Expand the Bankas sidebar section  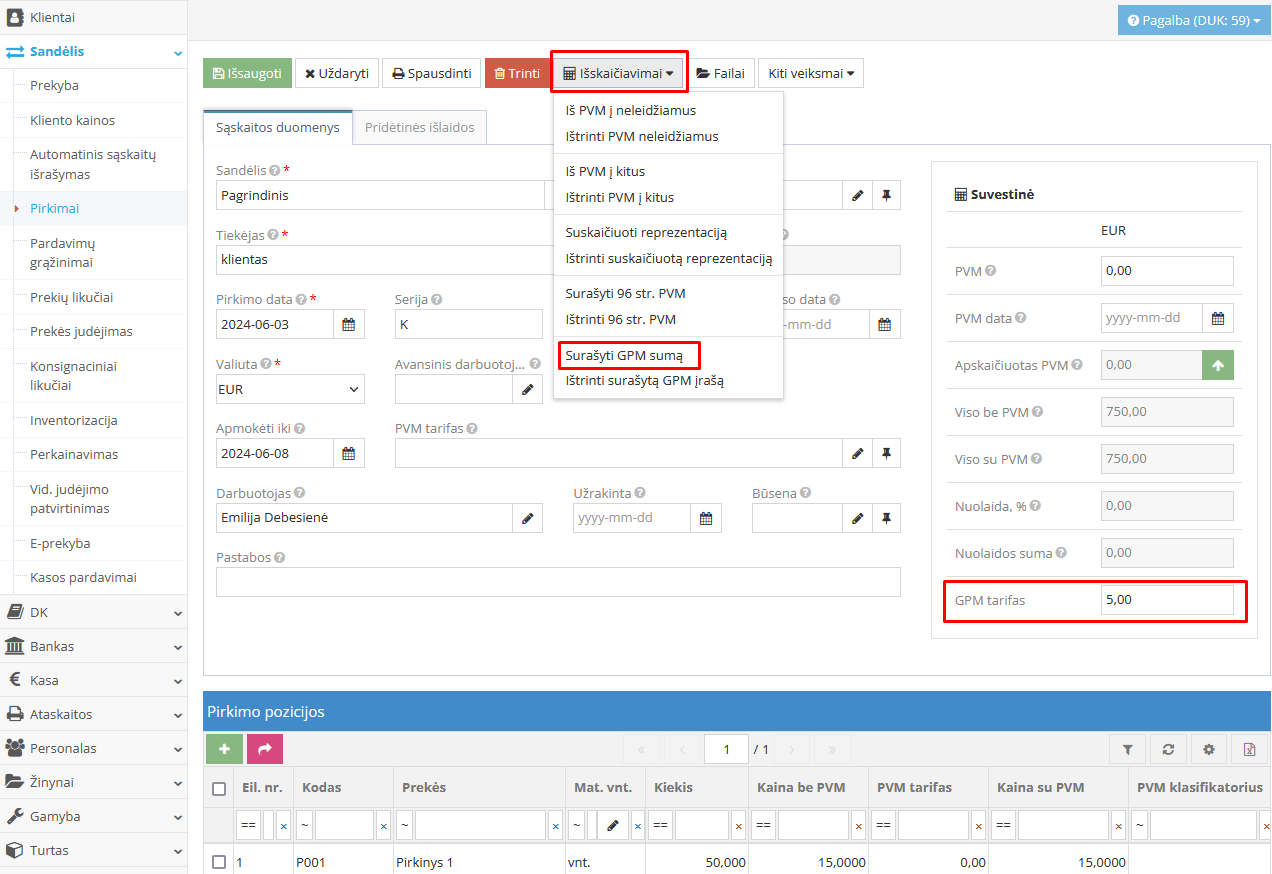93,646
